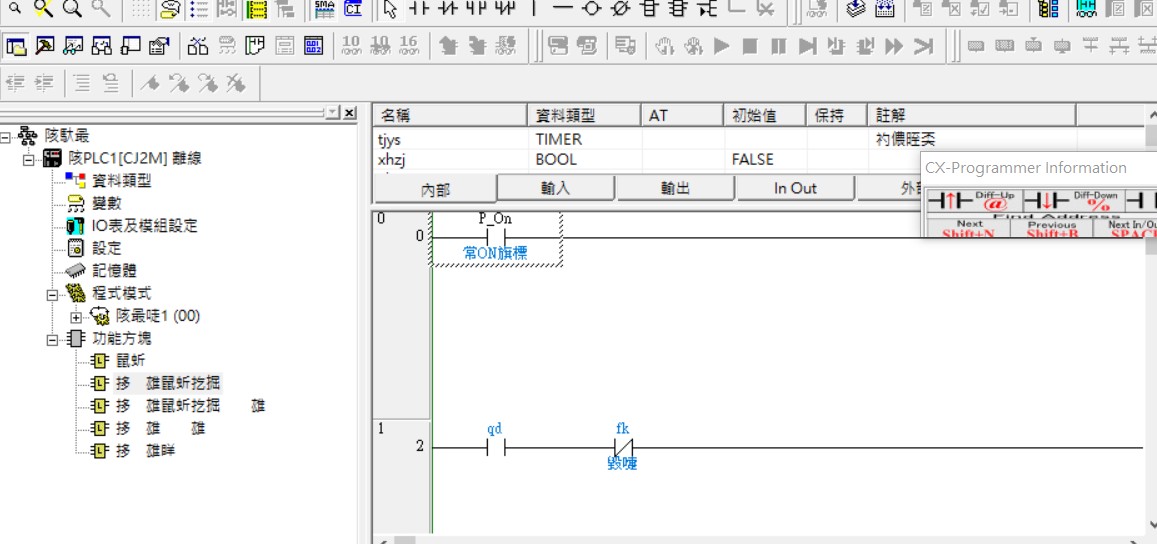Click the new closed coil icon
This screenshot has height=544, width=1157.
click(620, 10)
